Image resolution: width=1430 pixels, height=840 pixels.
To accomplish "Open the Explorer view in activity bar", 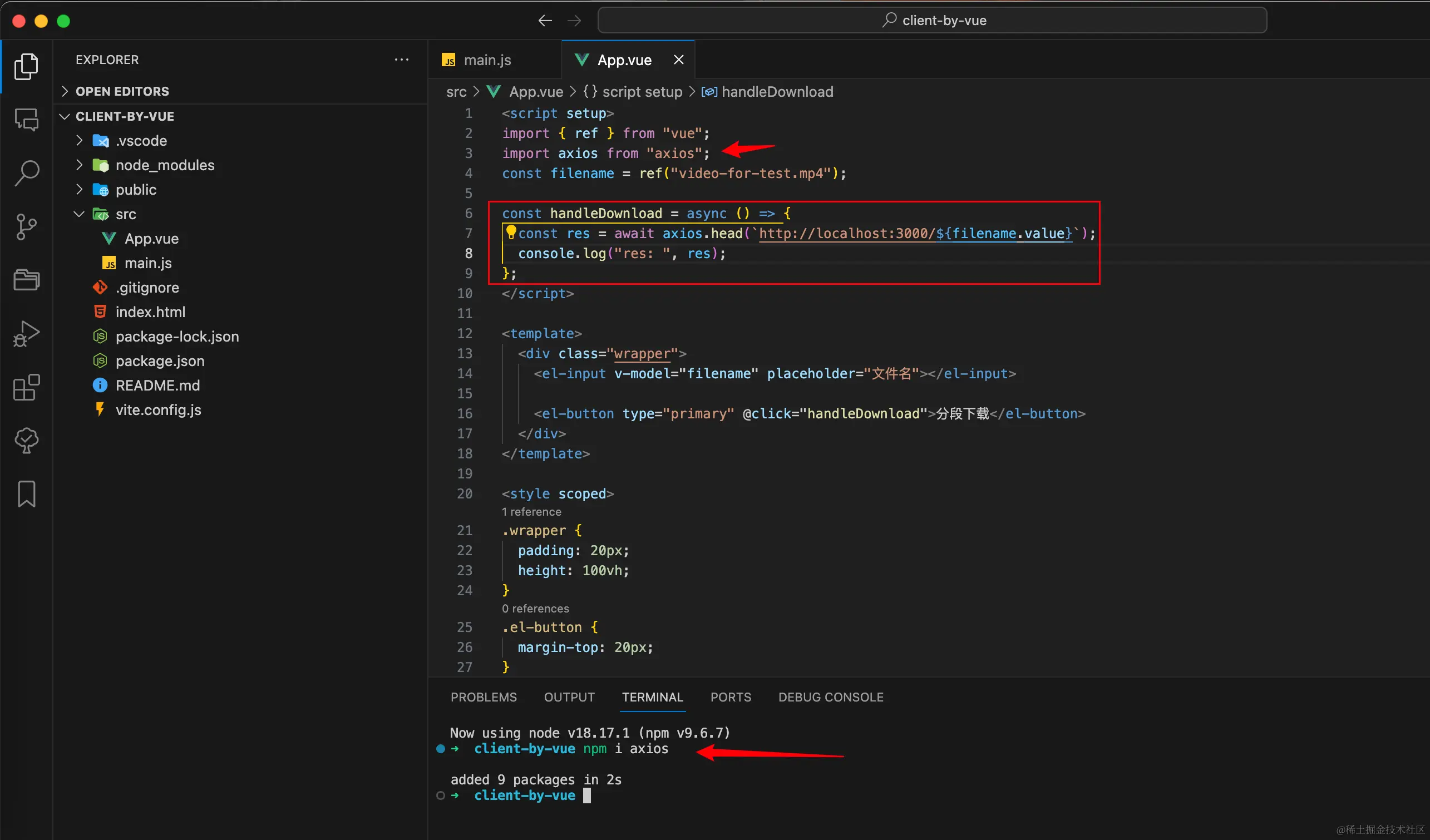I will click(x=26, y=66).
